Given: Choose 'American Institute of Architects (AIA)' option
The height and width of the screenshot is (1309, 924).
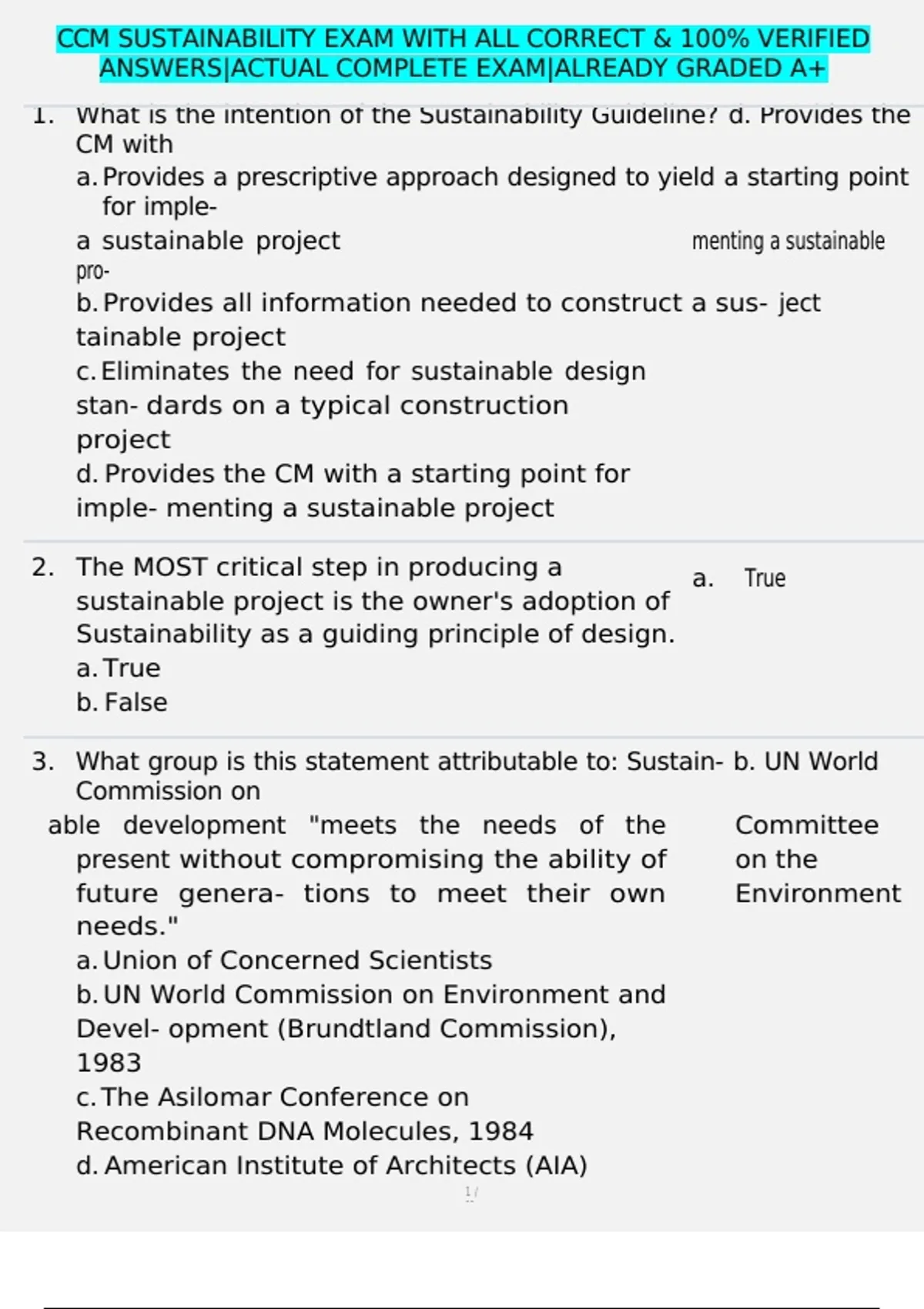Looking at the screenshot, I should (332, 1166).
